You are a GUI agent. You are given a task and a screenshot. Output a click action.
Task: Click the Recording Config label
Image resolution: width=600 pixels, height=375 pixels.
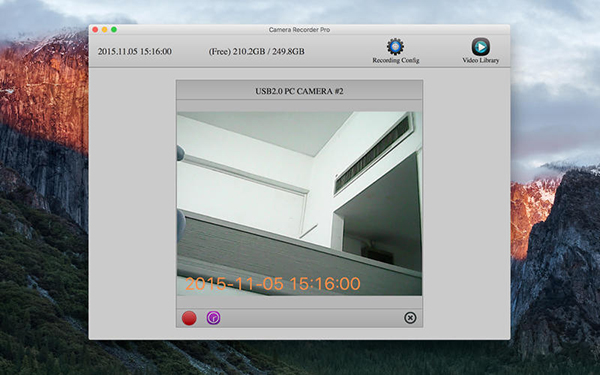click(396, 60)
